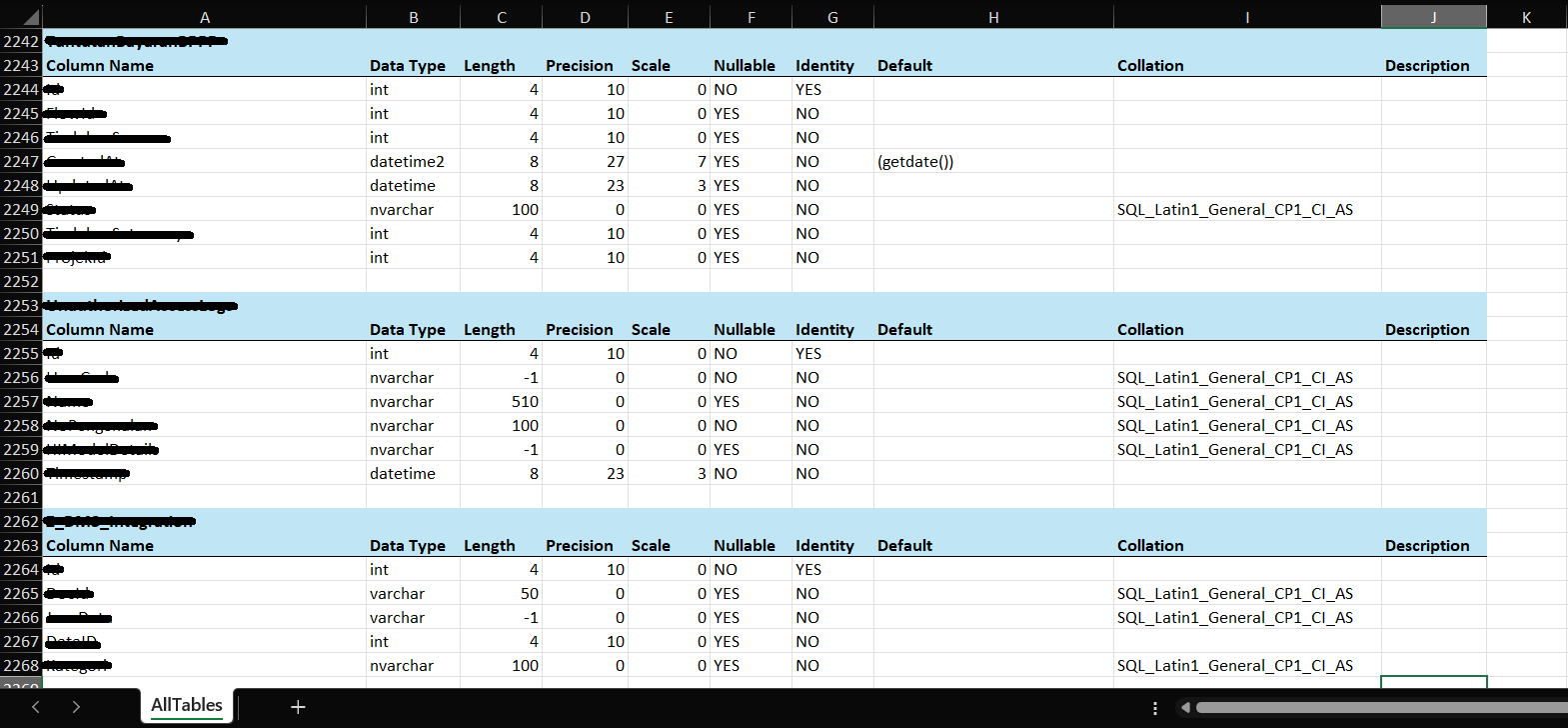The image size is (1568, 728).
Task: Click the three-dot handle beside the scrollbar
Action: [x=1155, y=708]
